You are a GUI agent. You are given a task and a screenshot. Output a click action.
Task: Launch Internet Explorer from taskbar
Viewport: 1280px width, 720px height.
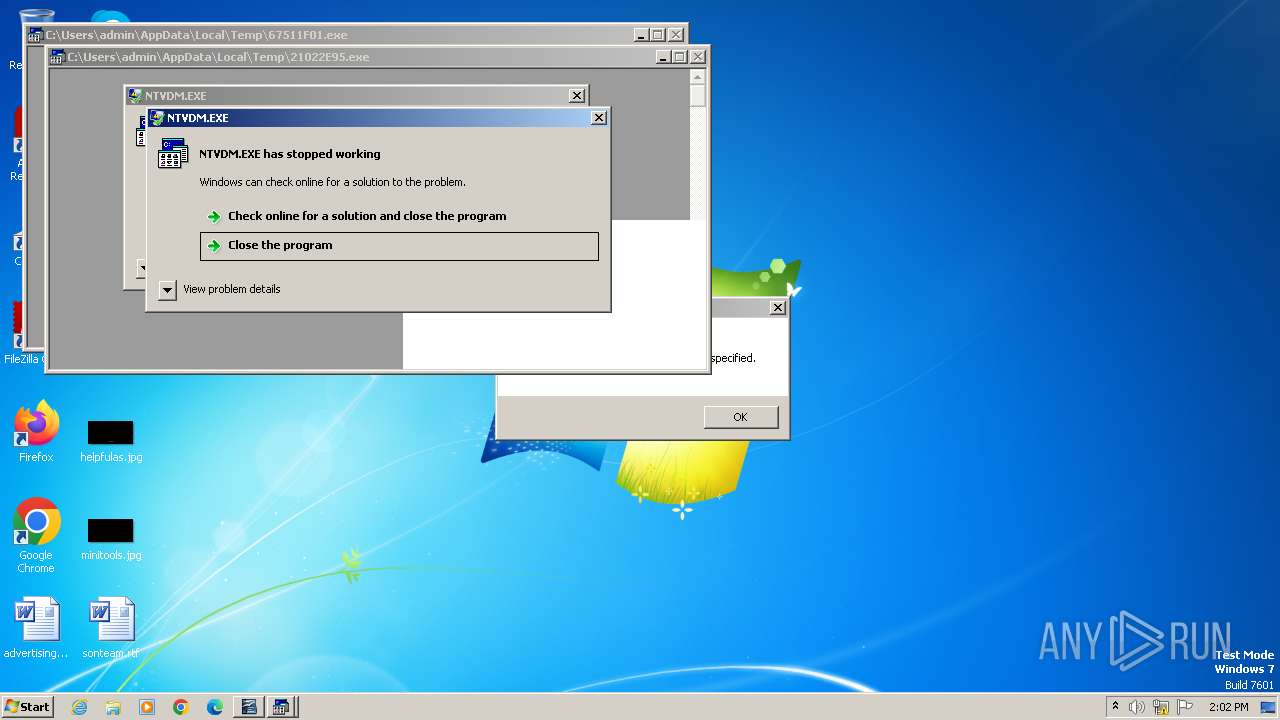80,707
